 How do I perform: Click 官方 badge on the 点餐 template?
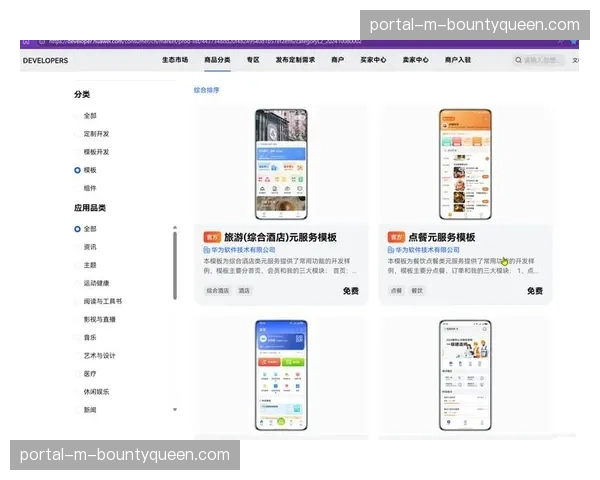pyautogui.click(x=396, y=237)
